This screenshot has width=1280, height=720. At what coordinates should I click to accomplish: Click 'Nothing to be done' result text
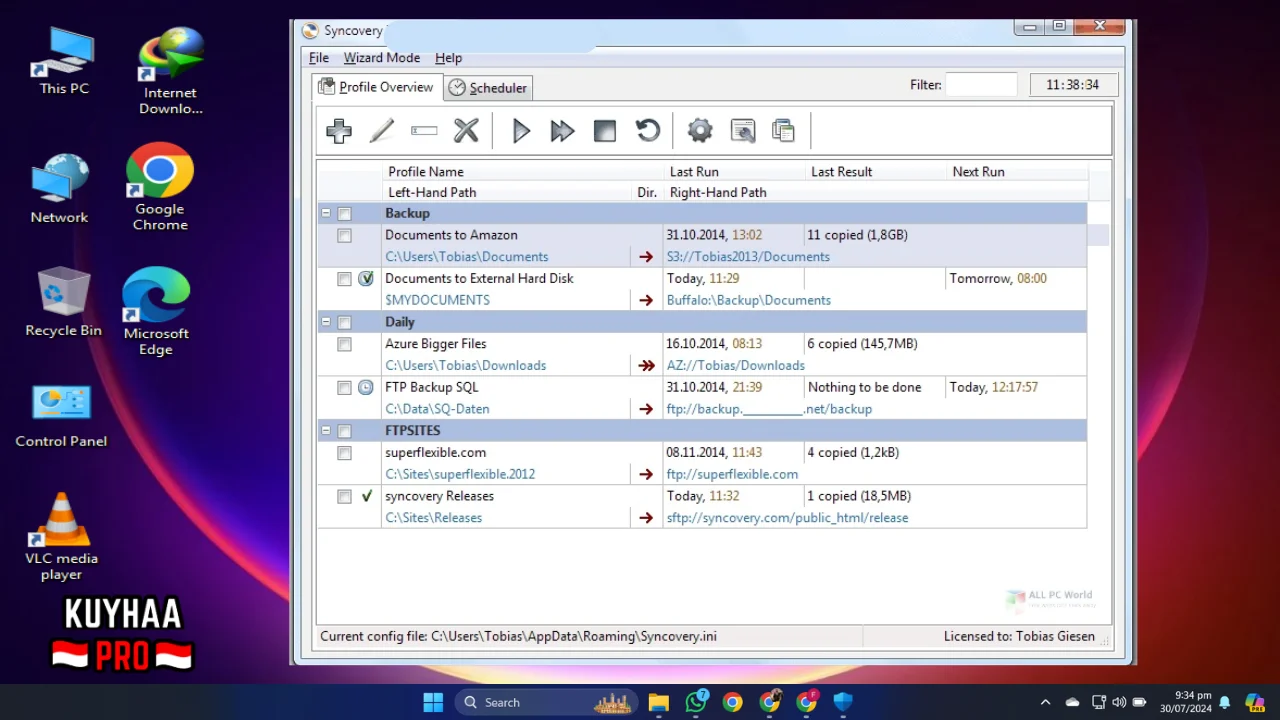point(865,387)
